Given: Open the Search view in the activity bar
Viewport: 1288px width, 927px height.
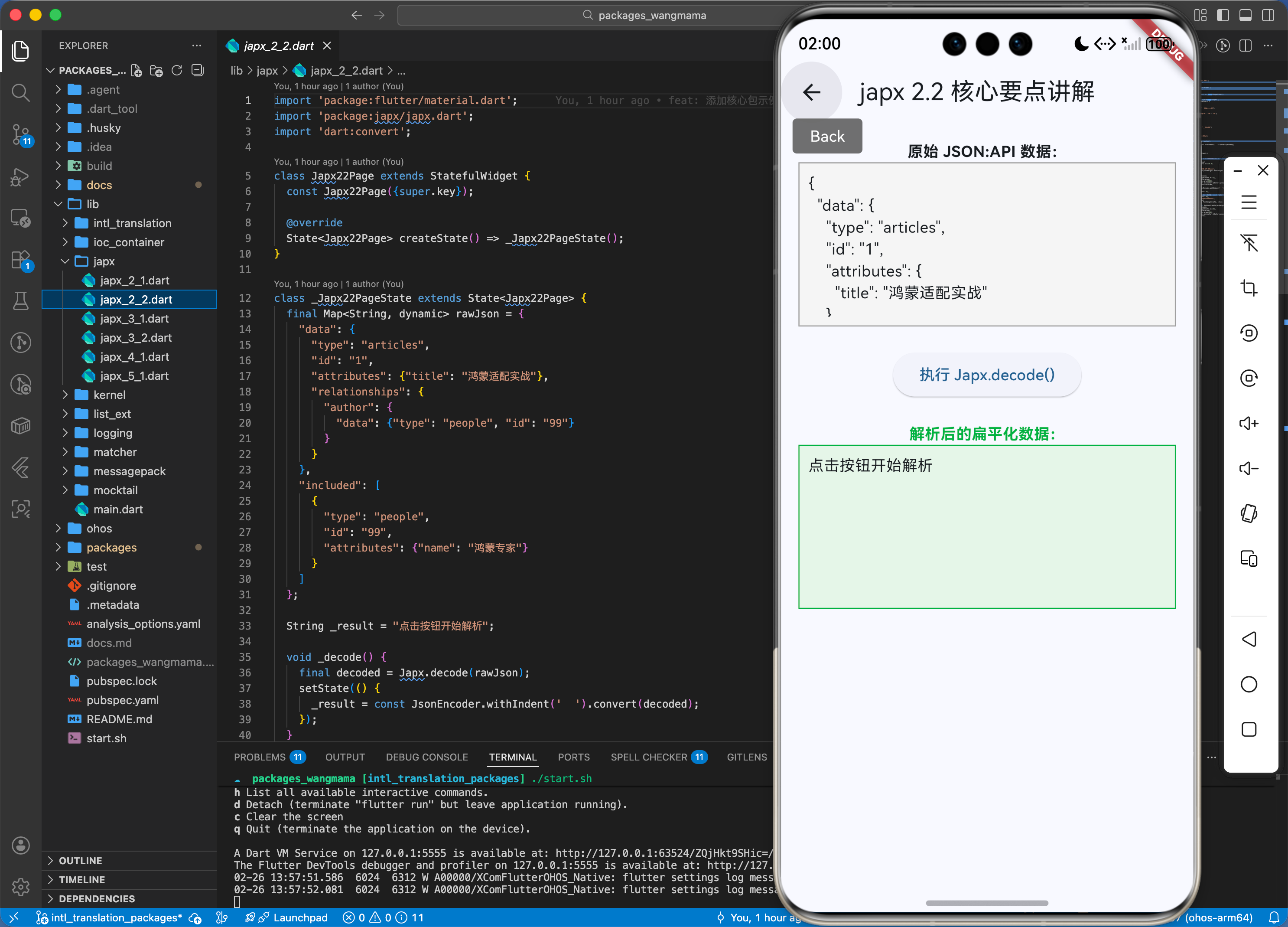Looking at the screenshot, I should [x=20, y=92].
